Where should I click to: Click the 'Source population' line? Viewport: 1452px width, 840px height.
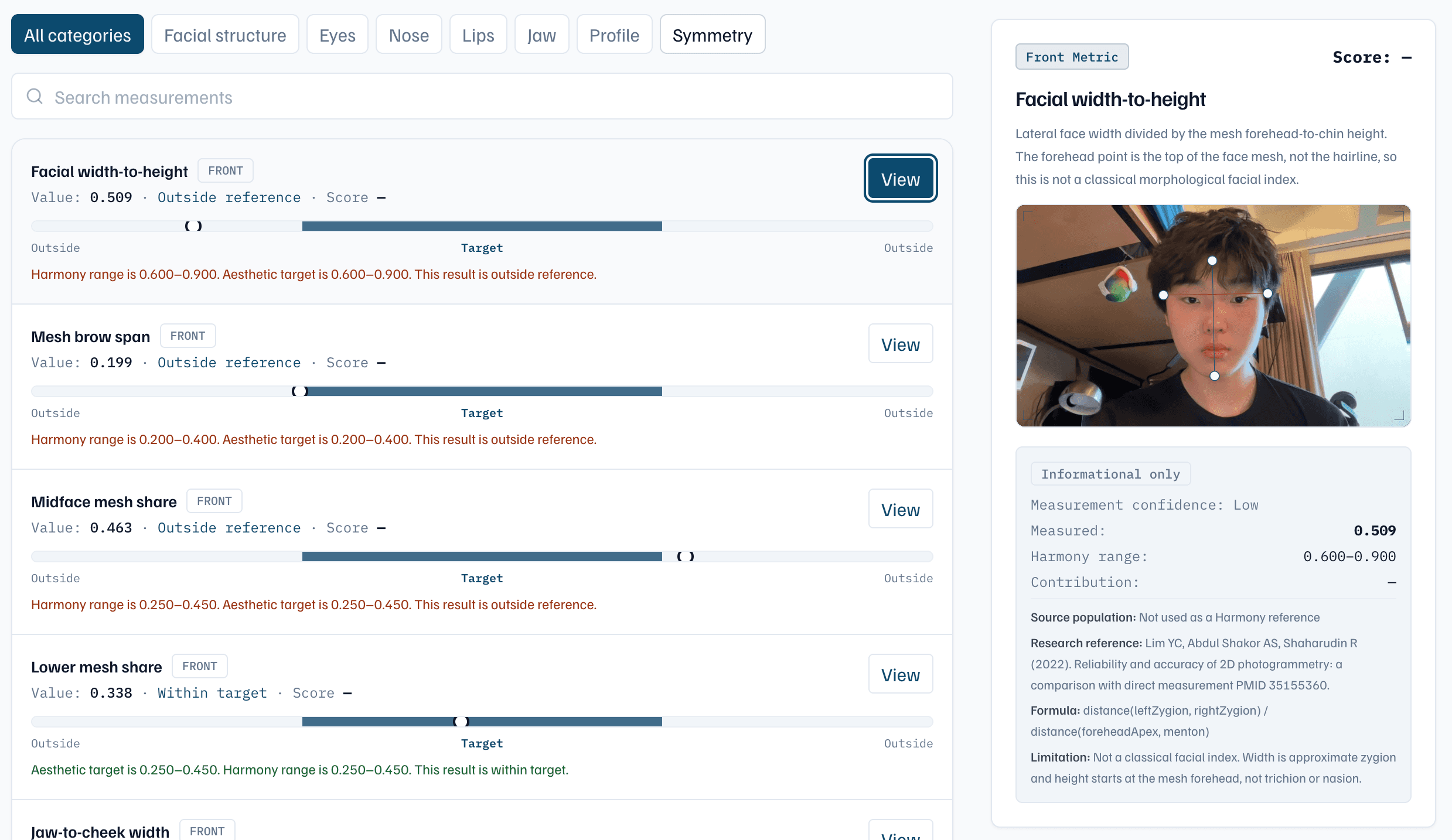(1175, 617)
